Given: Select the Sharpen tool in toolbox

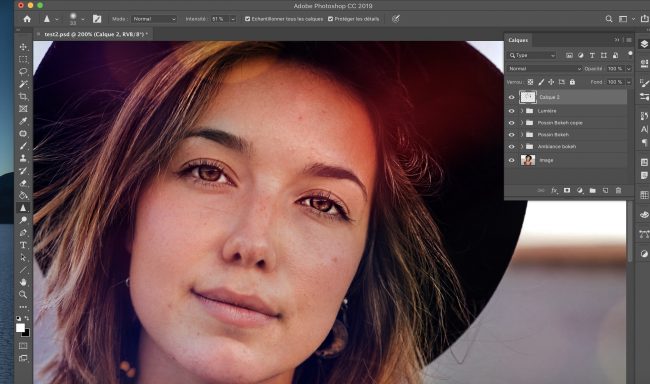Looking at the screenshot, I should coord(23,208).
